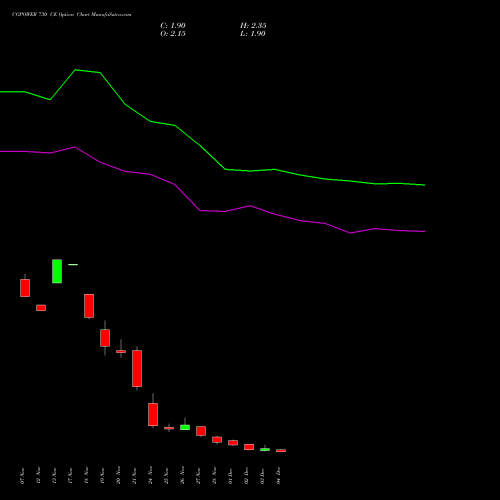Click the 26 Nov date label on the axis
This screenshot has height=500, width=500.
click(x=182, y=476)
